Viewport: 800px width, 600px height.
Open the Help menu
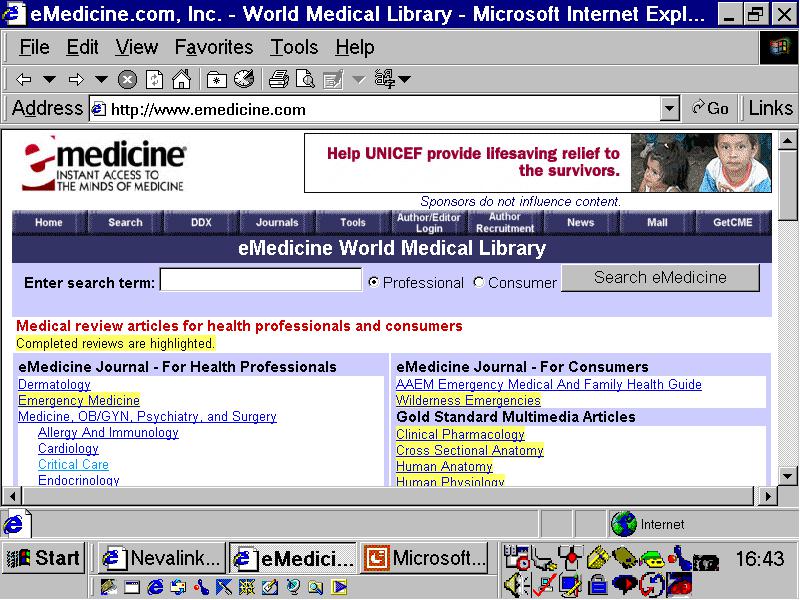[x=355, y=47]
